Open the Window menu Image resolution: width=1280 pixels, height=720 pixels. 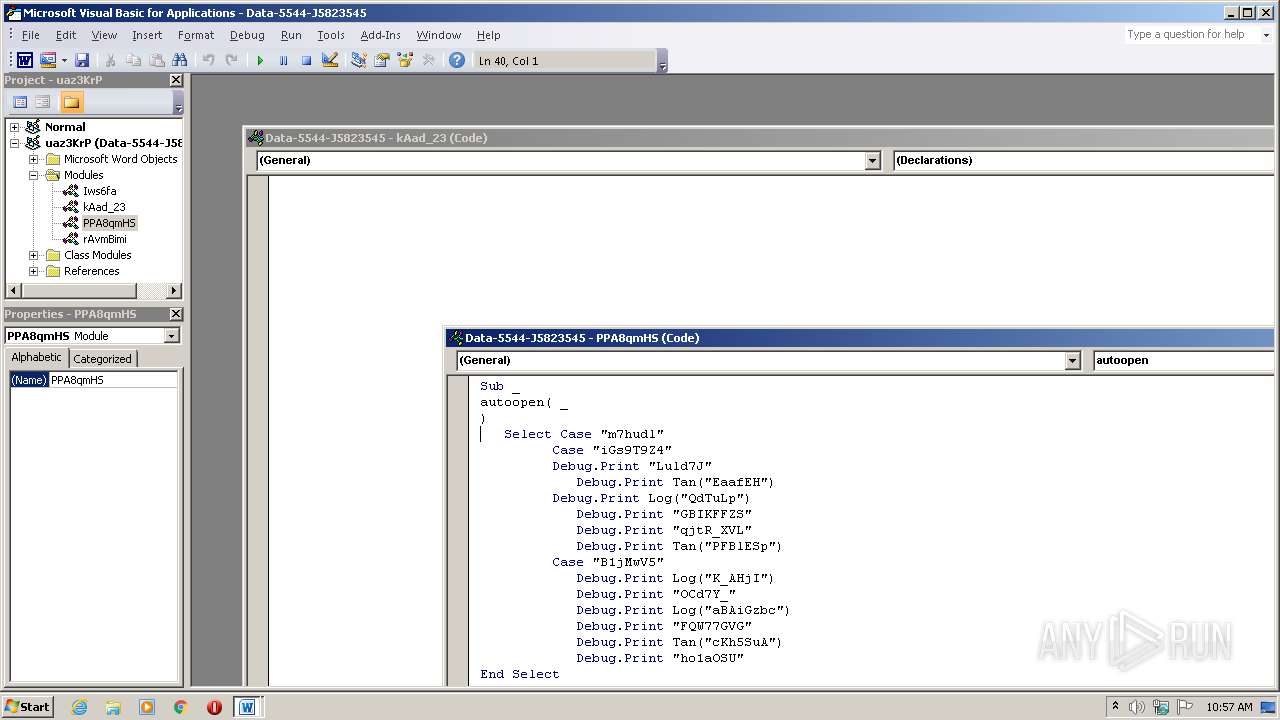tap(439, 35)
